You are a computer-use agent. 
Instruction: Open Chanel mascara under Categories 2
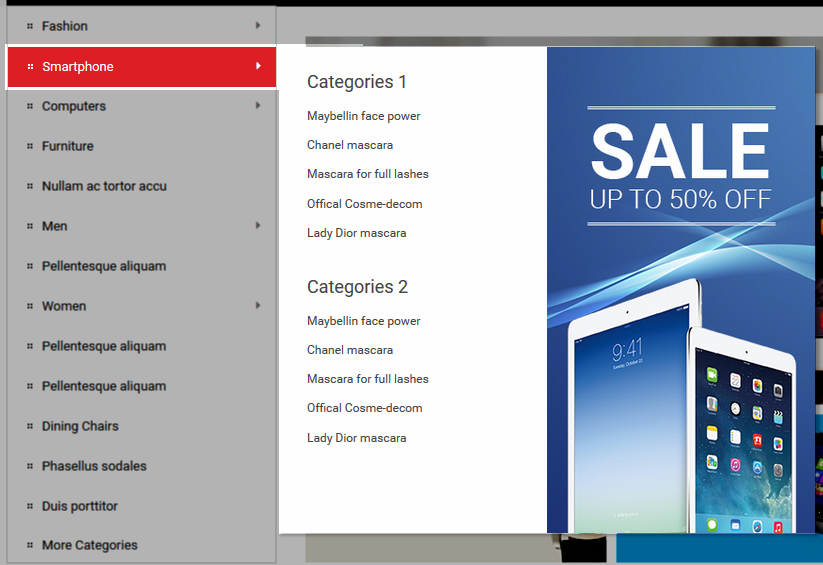350,350
